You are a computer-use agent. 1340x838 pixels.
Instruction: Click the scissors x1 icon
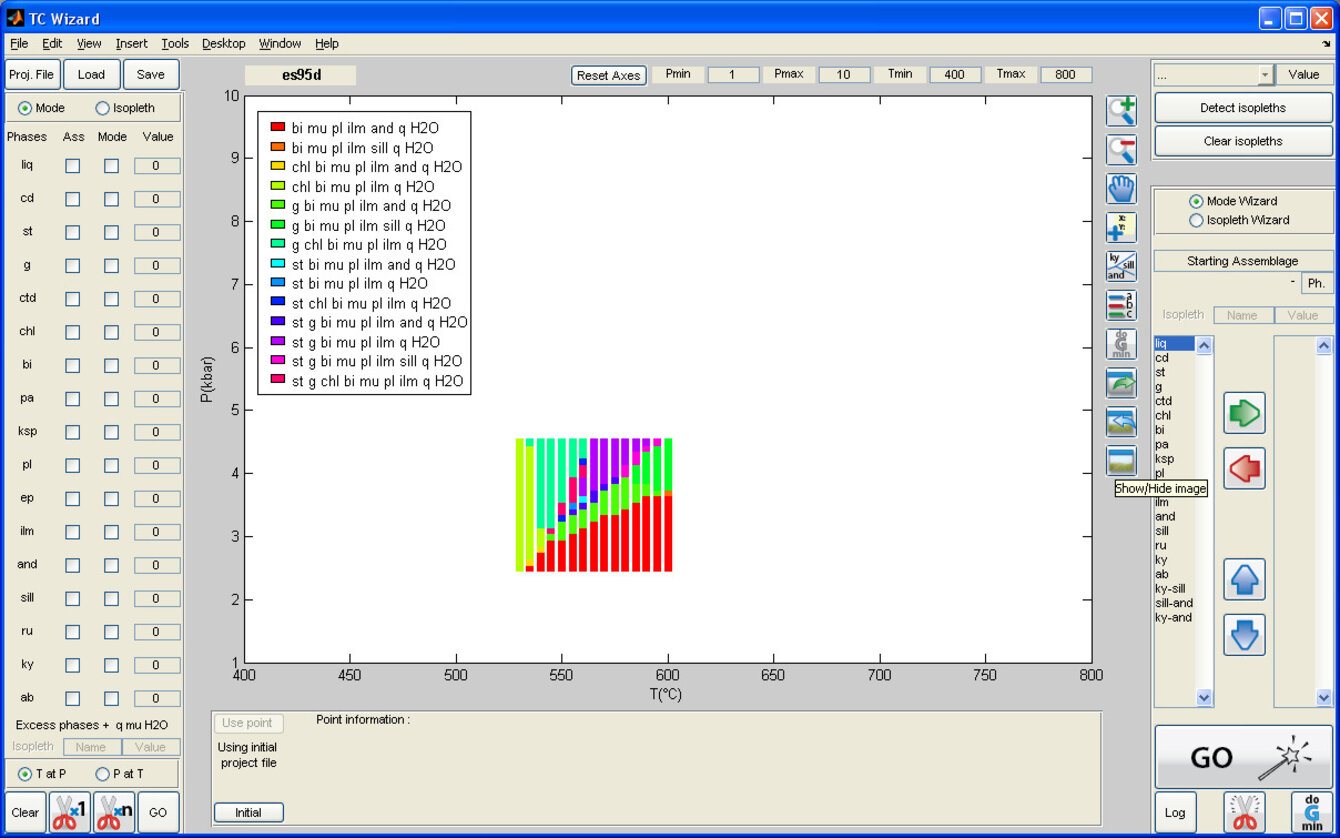point(70,812)
